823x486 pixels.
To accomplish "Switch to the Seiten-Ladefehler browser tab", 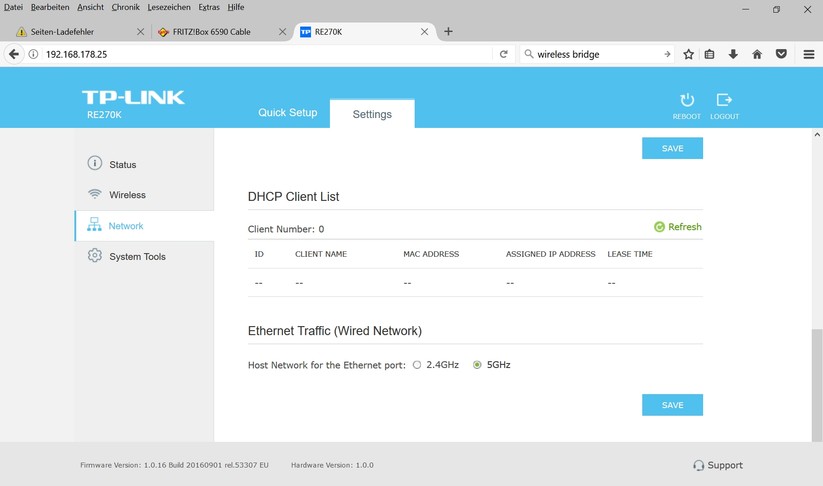I will (62, 31).
